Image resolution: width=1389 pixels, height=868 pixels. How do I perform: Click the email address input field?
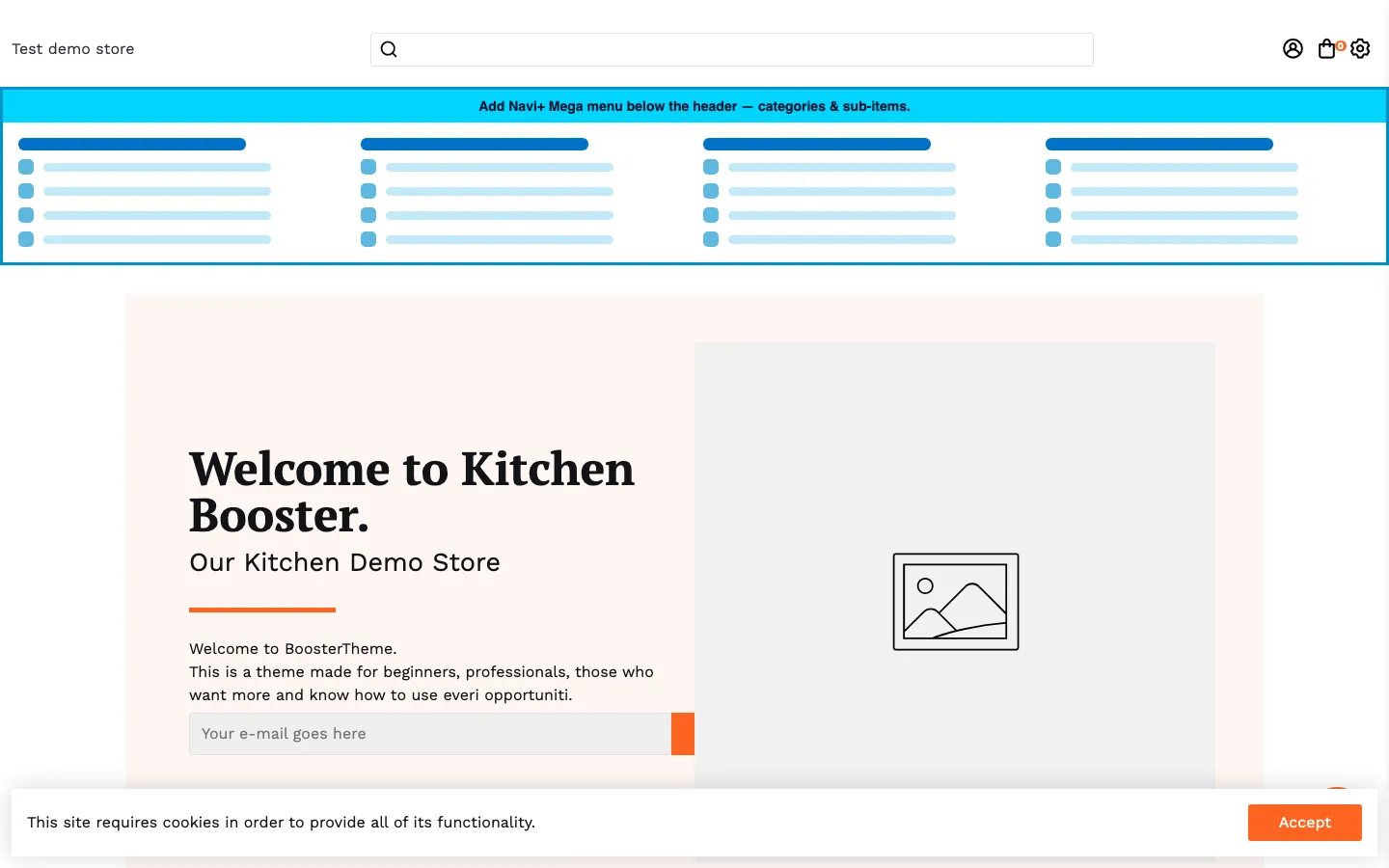[430, 734]
